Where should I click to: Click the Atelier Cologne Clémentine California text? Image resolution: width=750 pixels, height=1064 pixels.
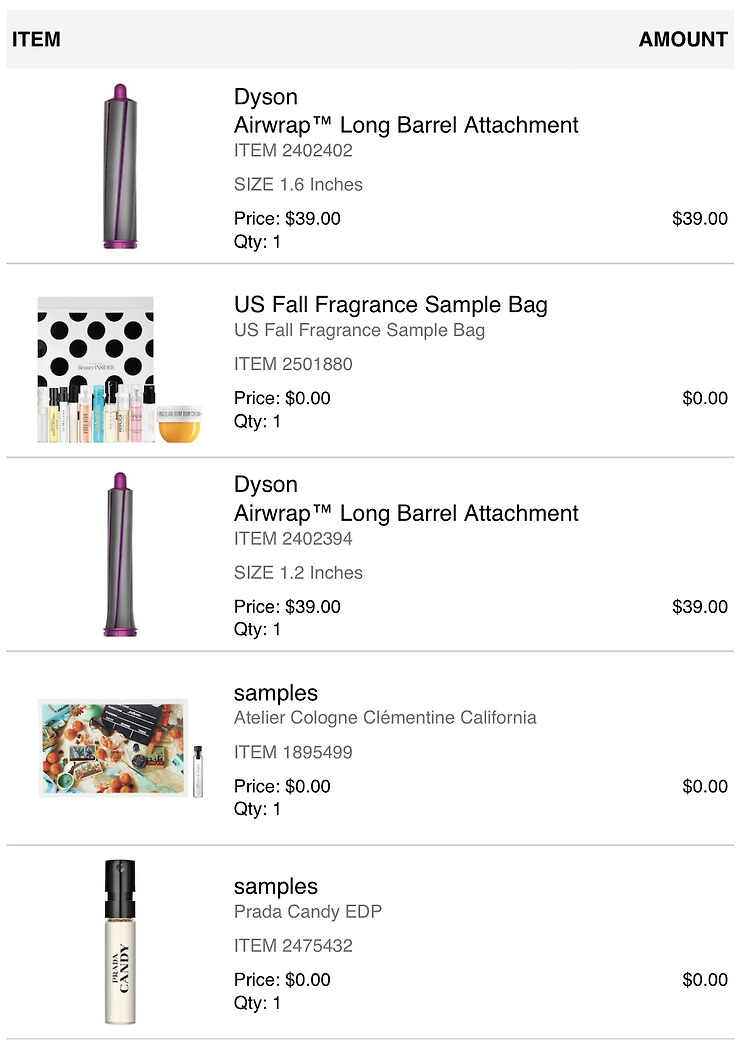click(385, 717)
